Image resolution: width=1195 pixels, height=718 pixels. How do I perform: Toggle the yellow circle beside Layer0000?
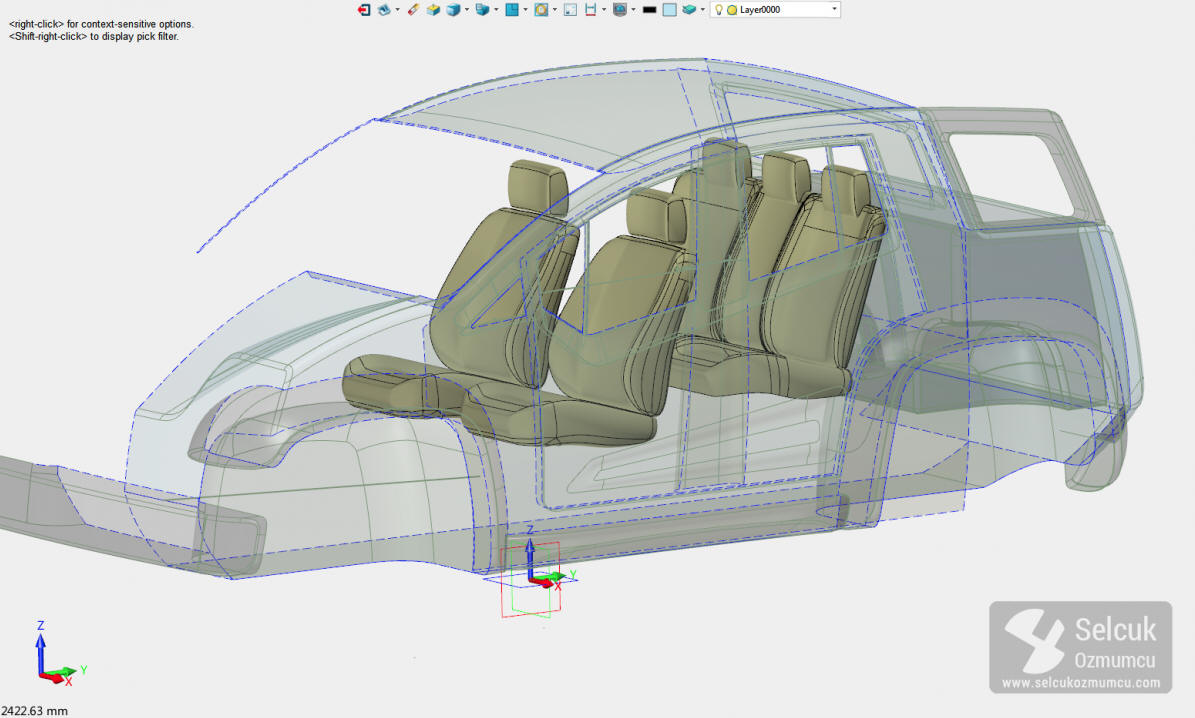pos(731,9)
